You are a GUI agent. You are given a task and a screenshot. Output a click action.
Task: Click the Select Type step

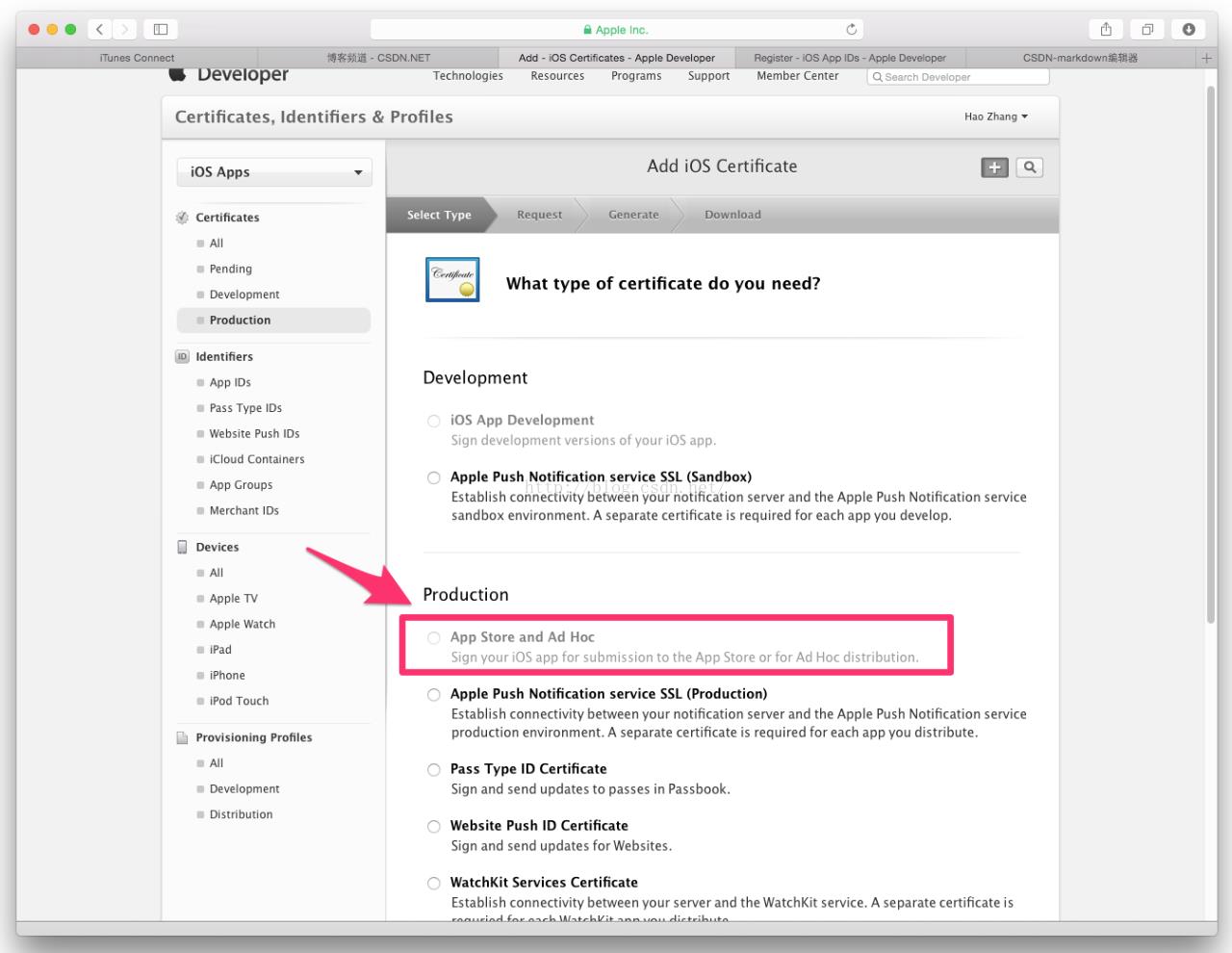439,215
